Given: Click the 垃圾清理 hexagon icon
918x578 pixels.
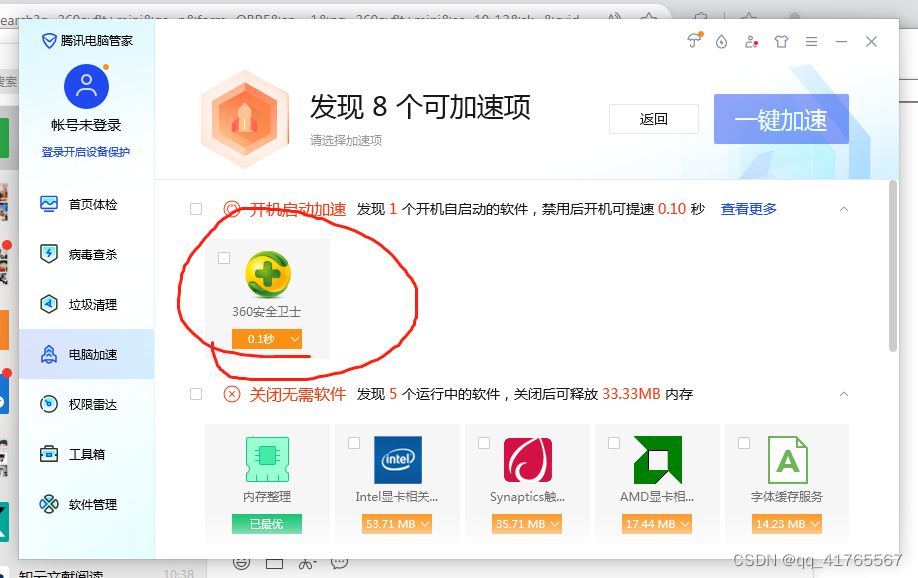Looking at the screenshot, I should [x=49, y=304].
